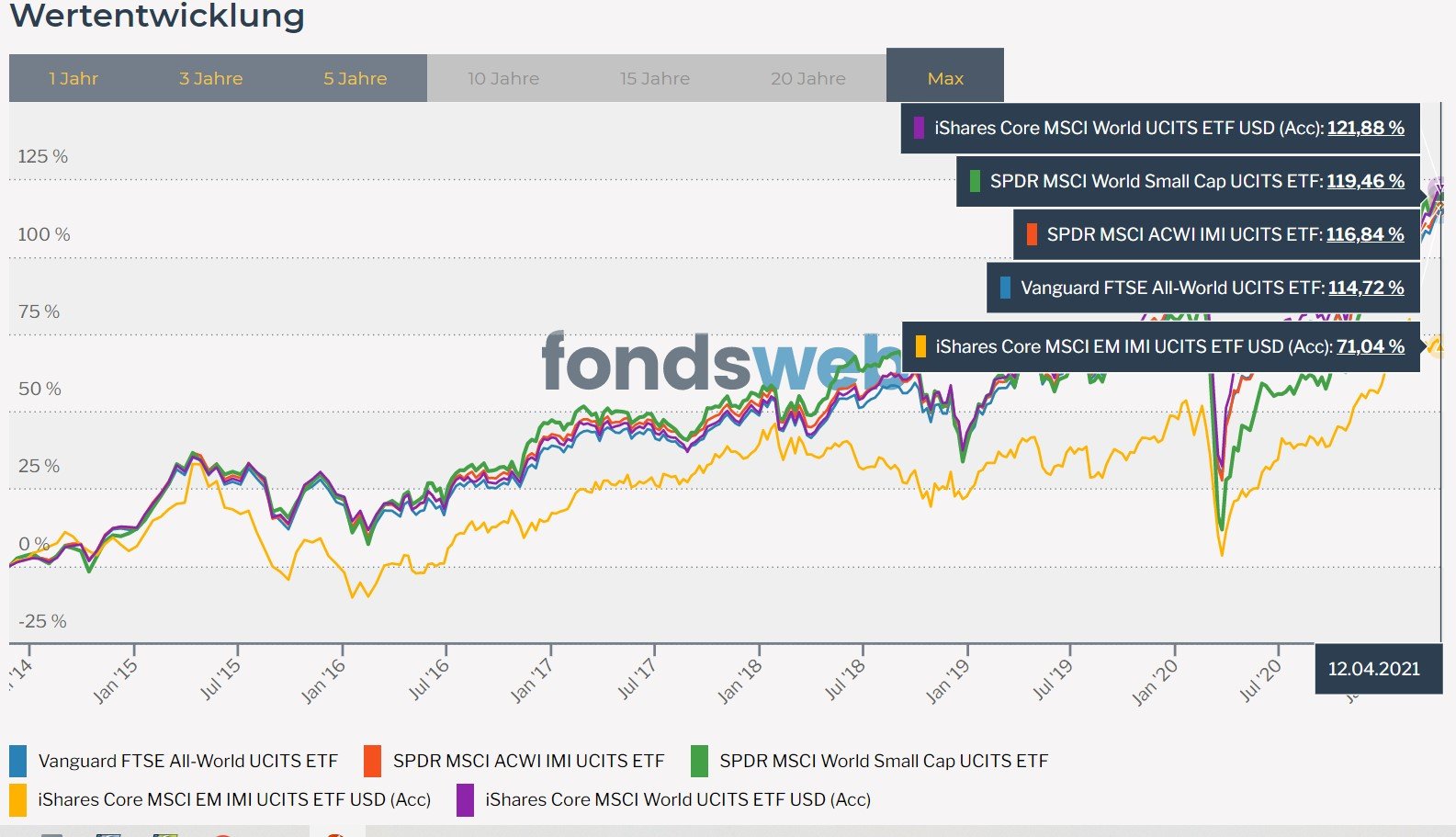1456x837 pixels.
Task: Open SPDR MSCI World Small Cap 119,46 % value
Action: pos(1365,181)
